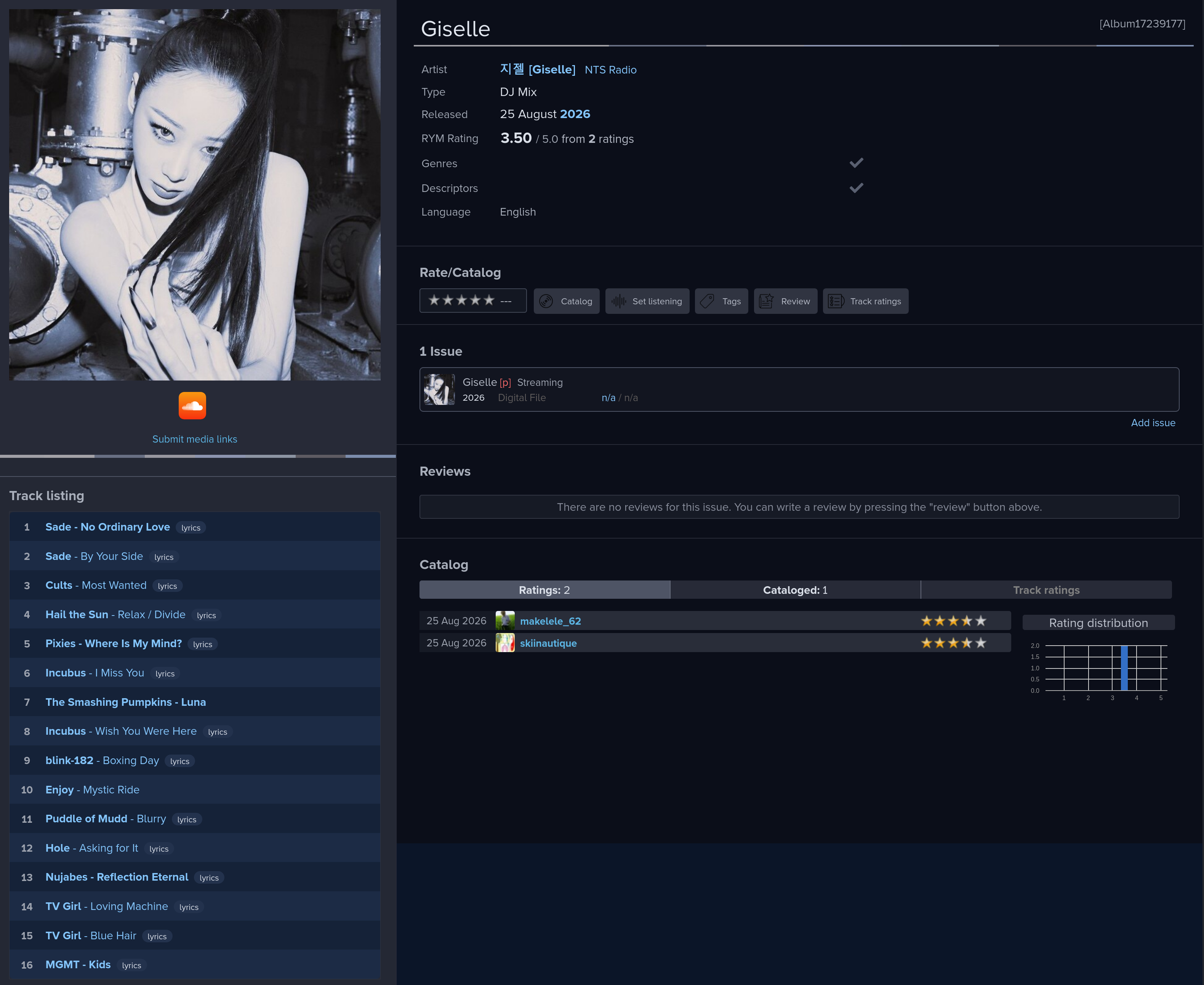Click the DJ Mix type value
The height and width of the screenshot is (985, 1204).
coord(518,92)
